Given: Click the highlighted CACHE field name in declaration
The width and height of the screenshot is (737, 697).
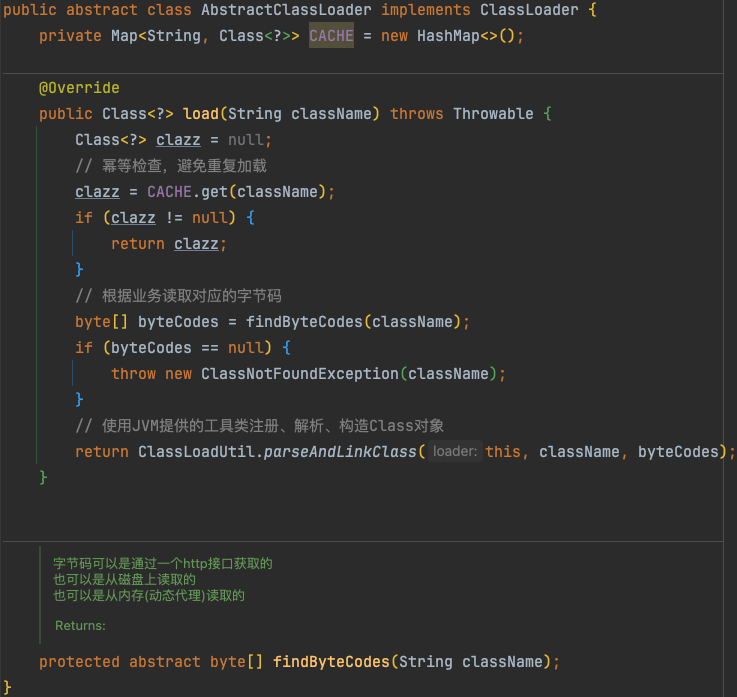Looking at the screenshot, I should tap(331, 36).
